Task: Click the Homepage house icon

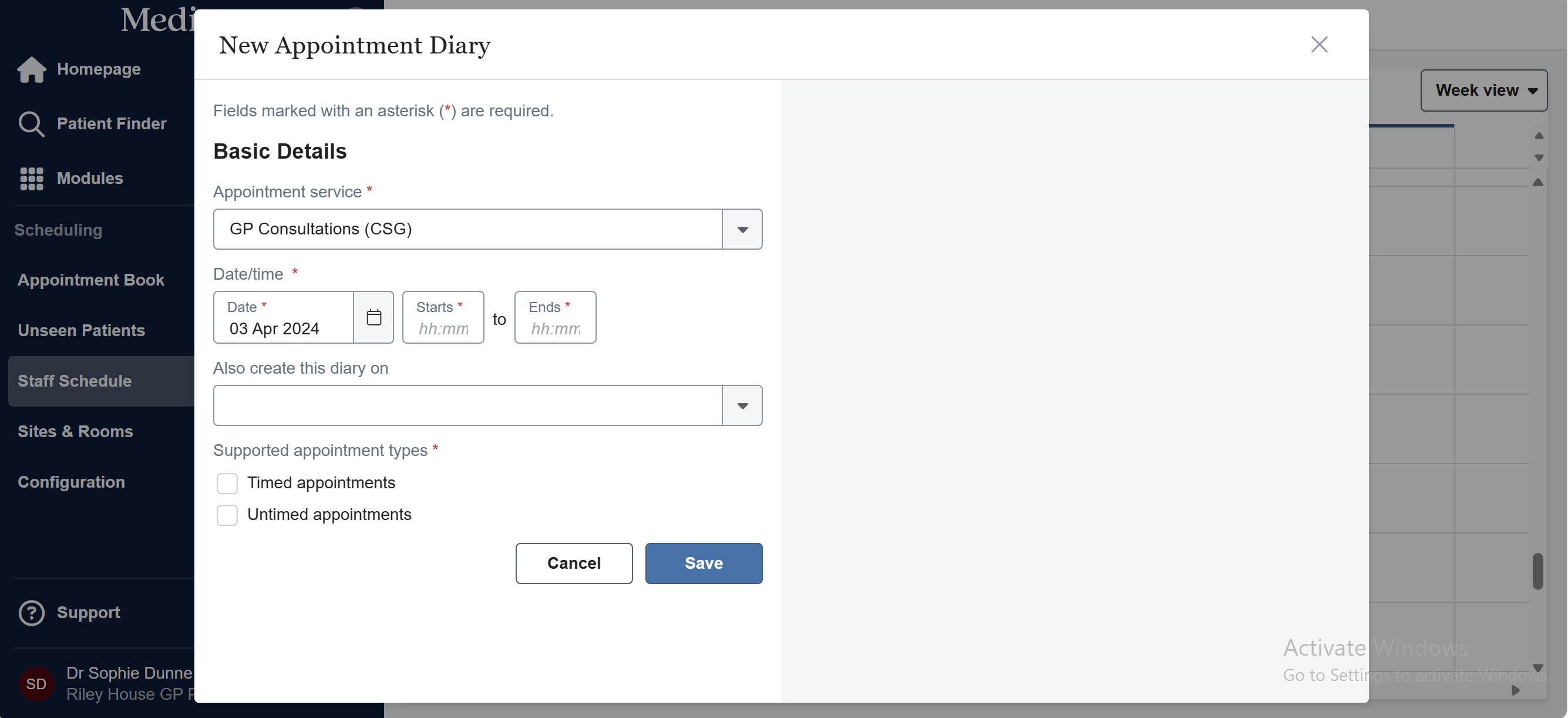Action: (x=32, y=69)
